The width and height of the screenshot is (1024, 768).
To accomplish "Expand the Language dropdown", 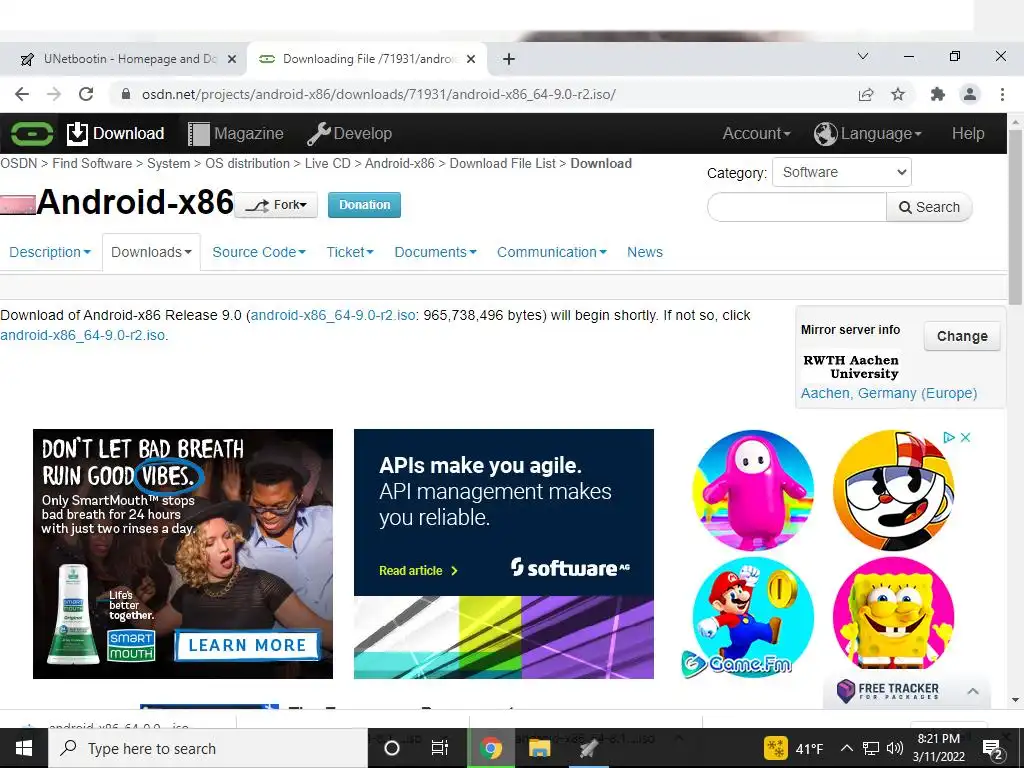I will [x=868, y=134].
